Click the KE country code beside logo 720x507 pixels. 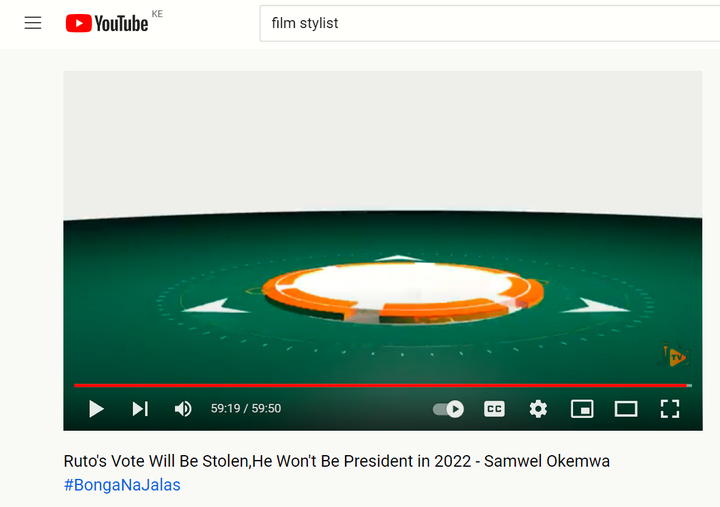(x=157, y=14)
